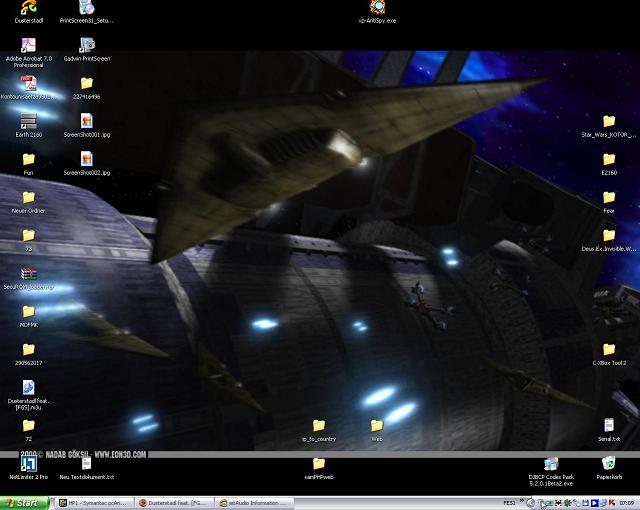Open the Deus Ex Invisible War folder
This screenshot has height=510, width=640.
(609, 235)
